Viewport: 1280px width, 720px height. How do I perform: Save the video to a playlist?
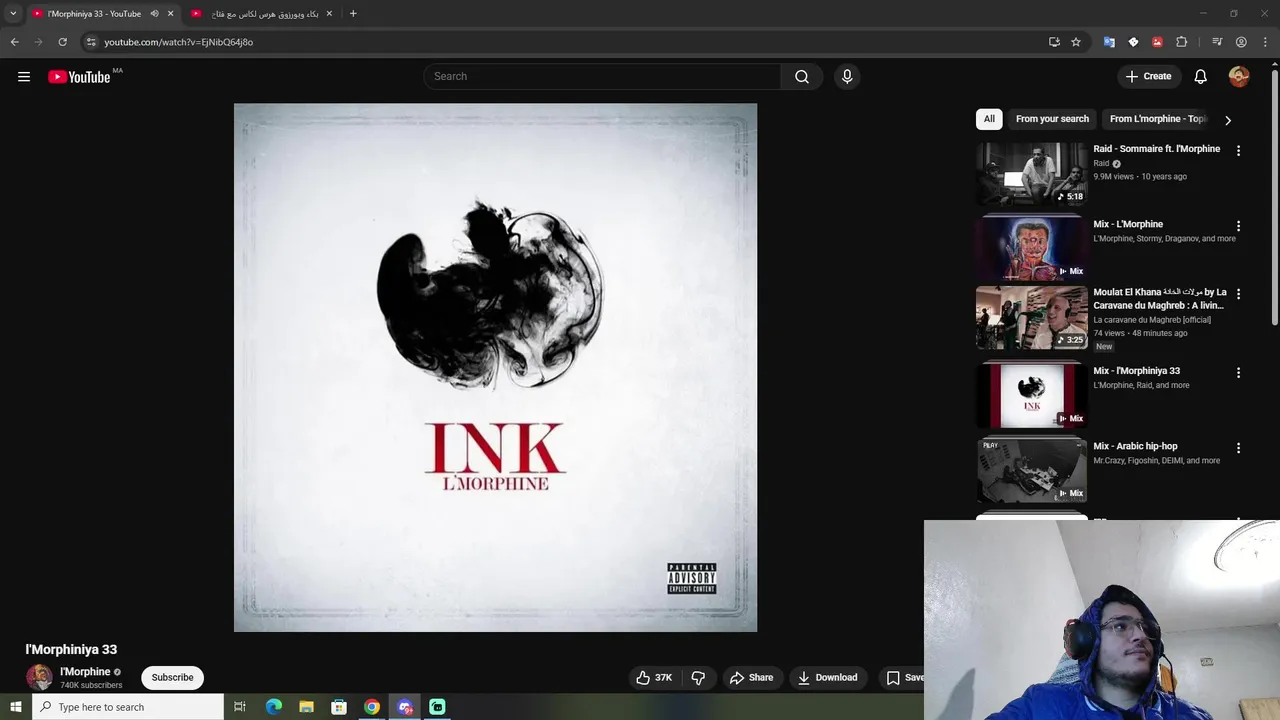(x=904, y=677)
